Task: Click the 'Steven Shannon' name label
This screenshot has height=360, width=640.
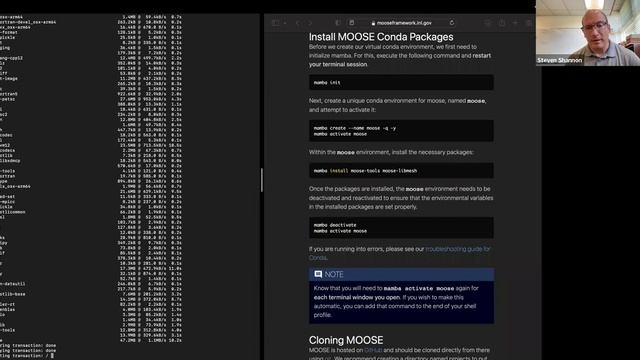Action: click(559, 60)
